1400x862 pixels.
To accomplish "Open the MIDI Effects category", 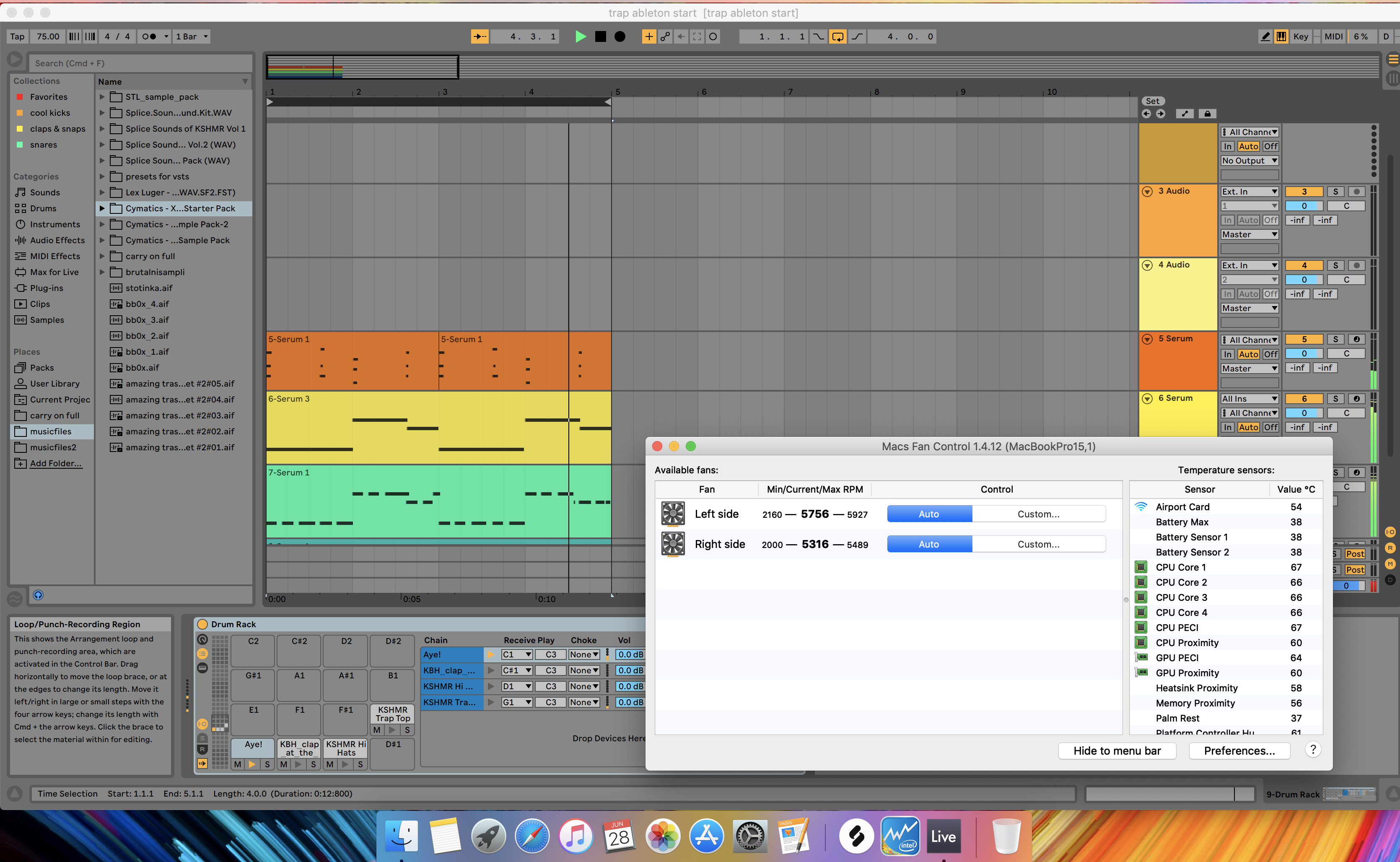I will 55,257.
